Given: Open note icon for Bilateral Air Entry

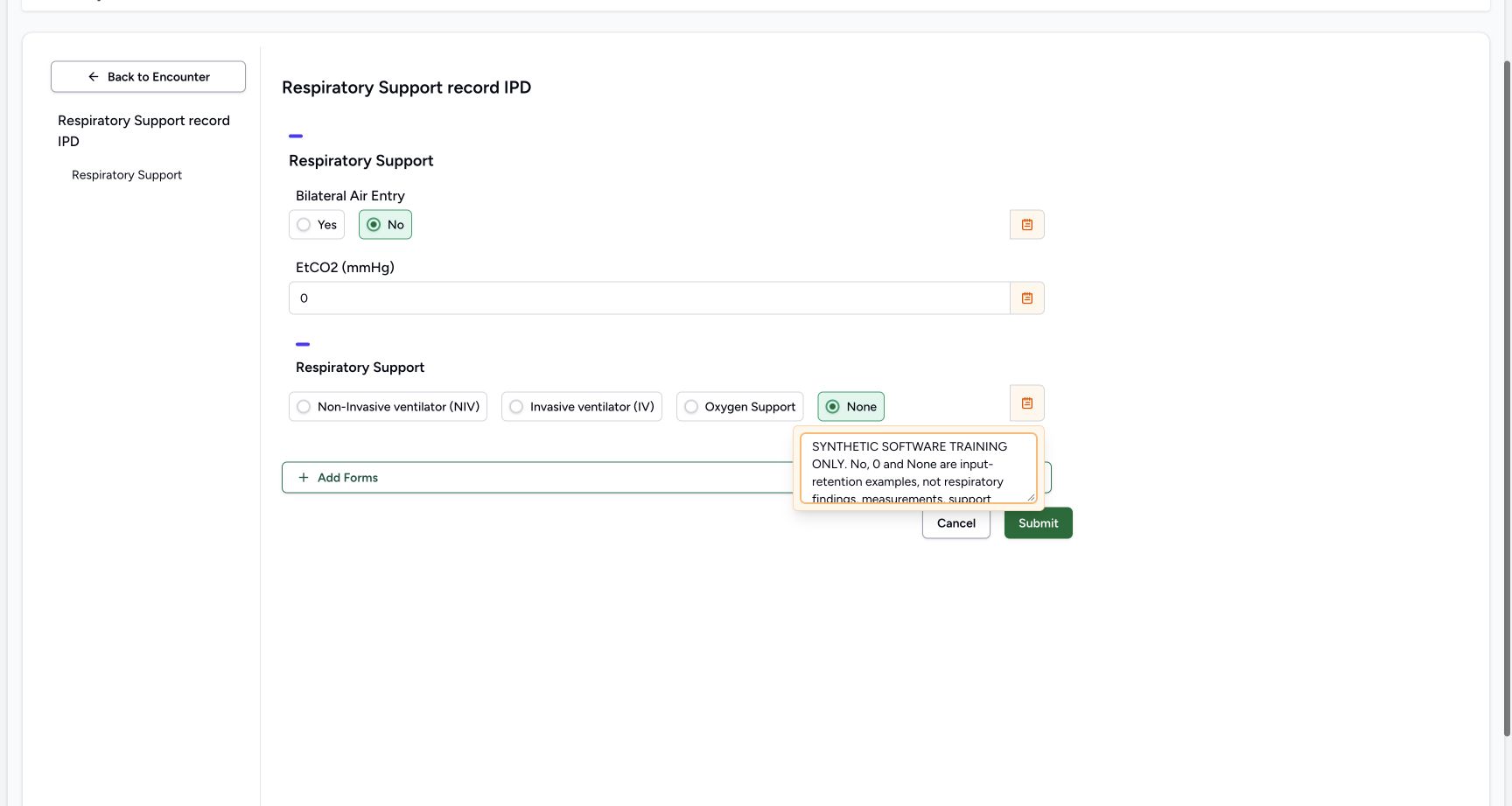Looking at the screenshot, I should [1027, 225].
